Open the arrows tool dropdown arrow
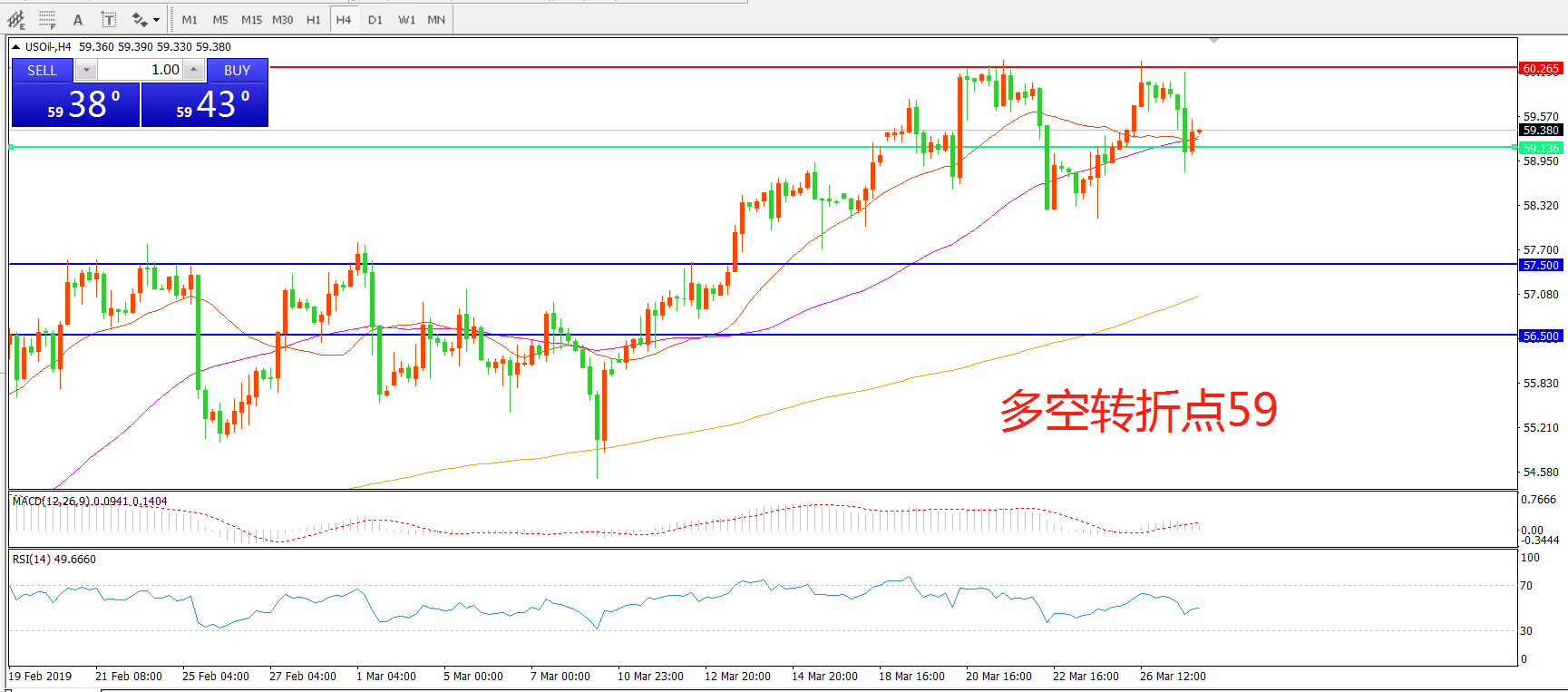The width and height of the screenshot is (1568, 692). coord(156,20)
